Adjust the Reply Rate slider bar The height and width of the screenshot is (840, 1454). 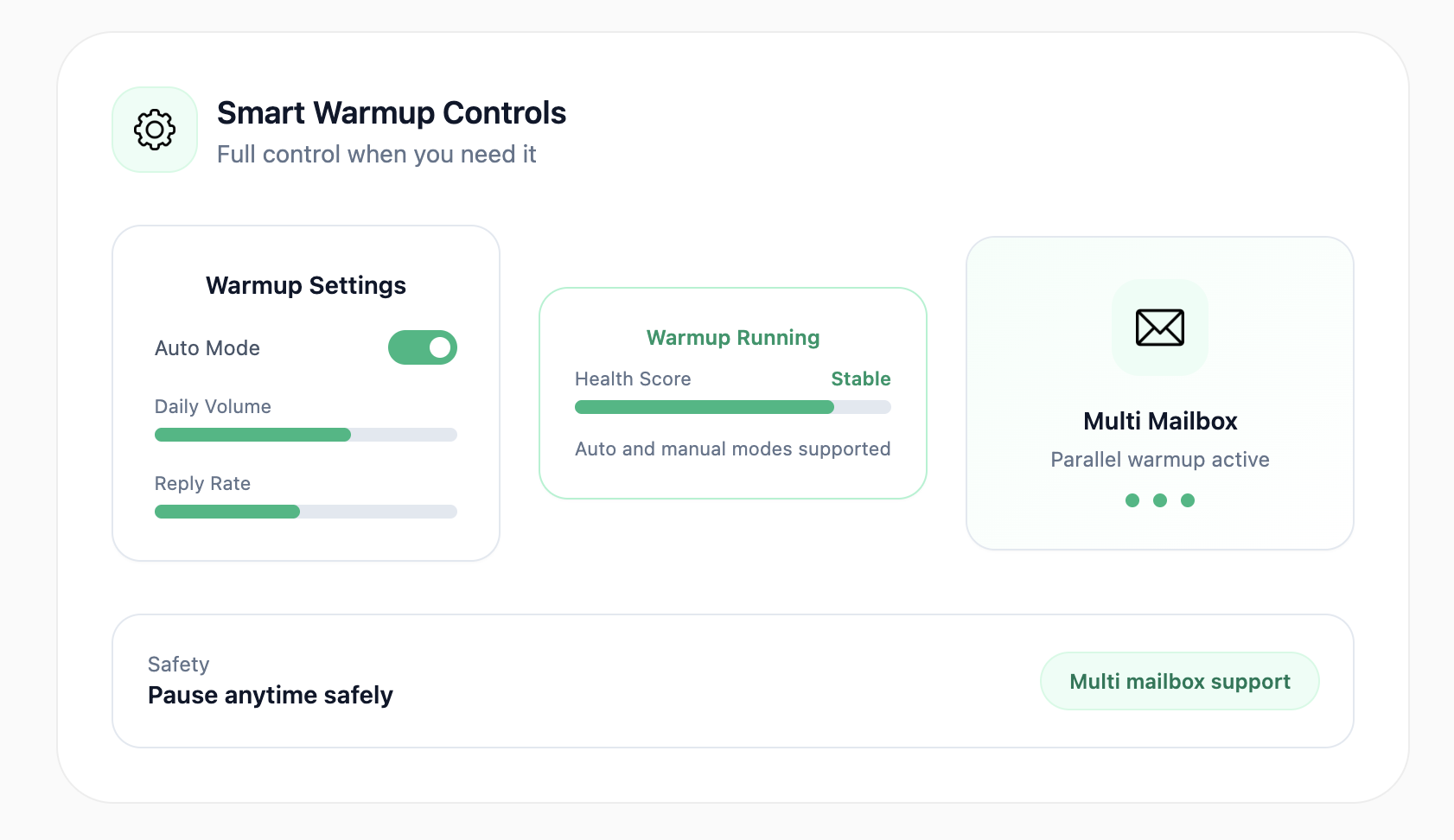[x=305, y=512]
